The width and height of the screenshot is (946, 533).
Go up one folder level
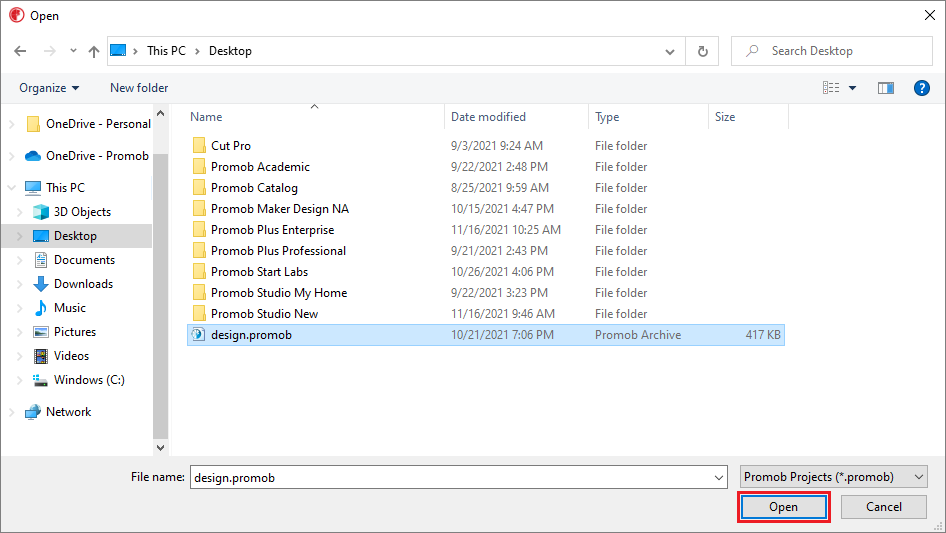[94, 51]
